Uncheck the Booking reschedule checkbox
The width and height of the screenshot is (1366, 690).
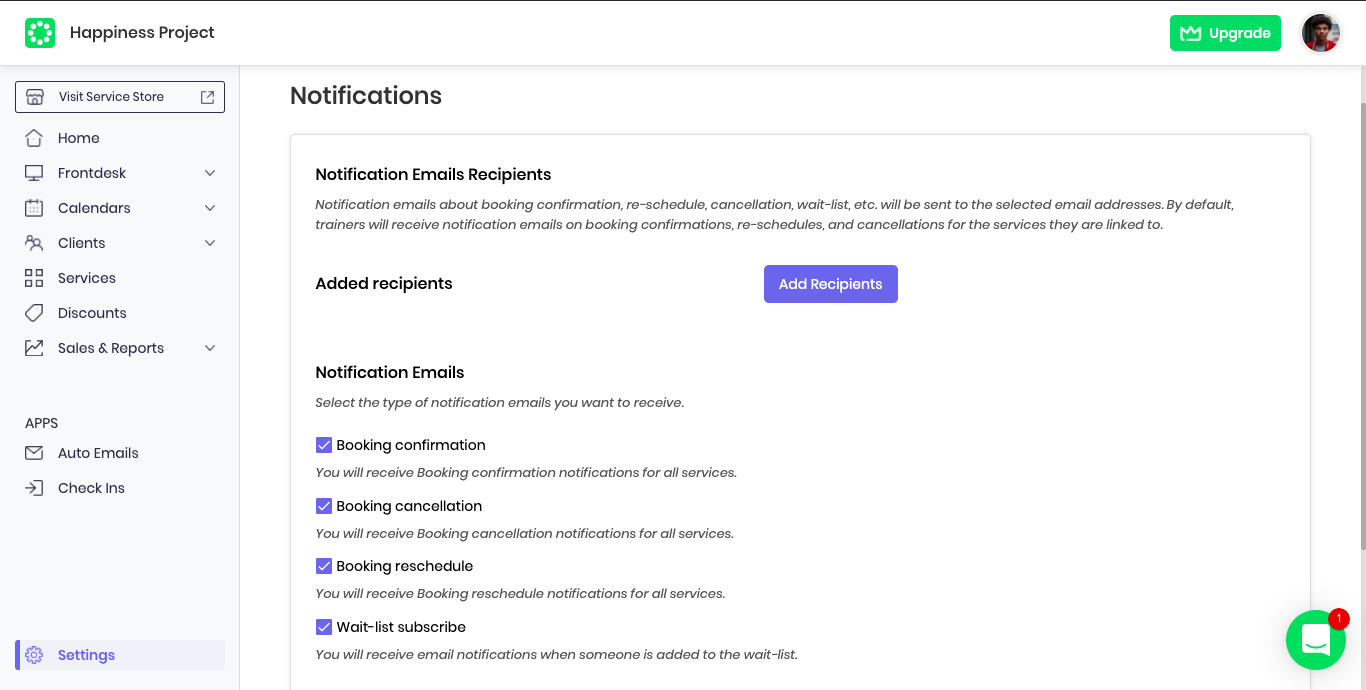pos(324,566)
